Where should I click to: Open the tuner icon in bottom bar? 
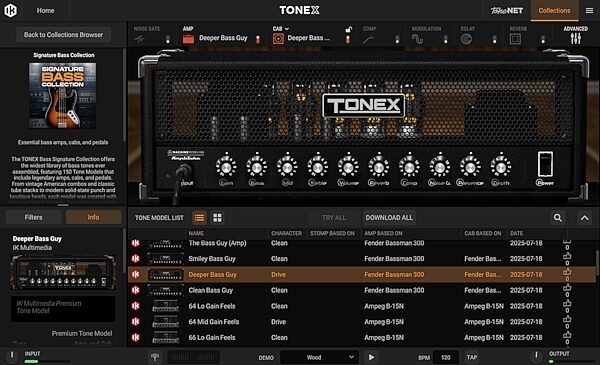coord(155,357)
